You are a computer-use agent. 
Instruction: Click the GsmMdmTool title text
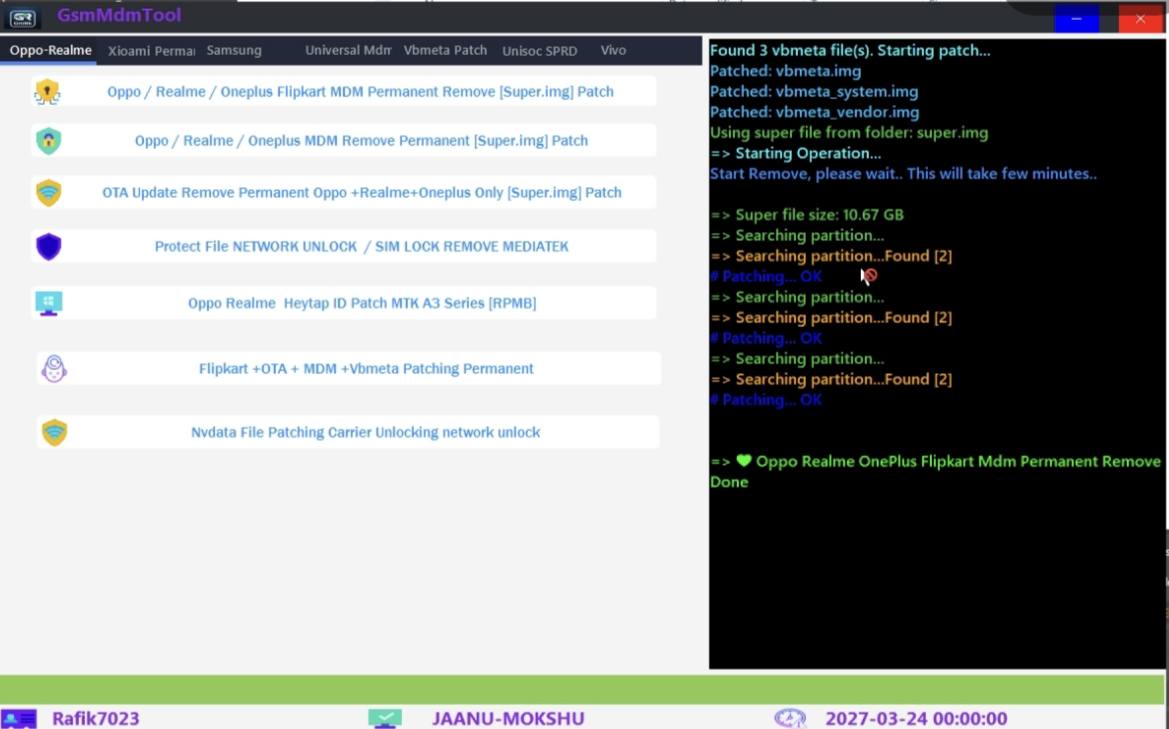tap(119, 16)
